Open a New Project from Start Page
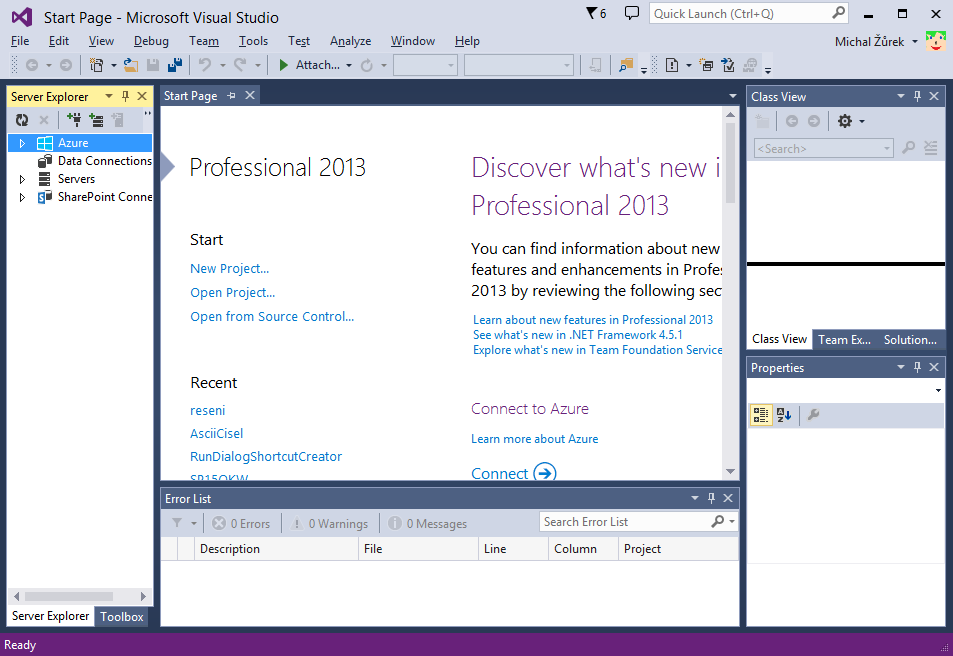The width and height of the screenshot is (953, 656). (229, 268)
